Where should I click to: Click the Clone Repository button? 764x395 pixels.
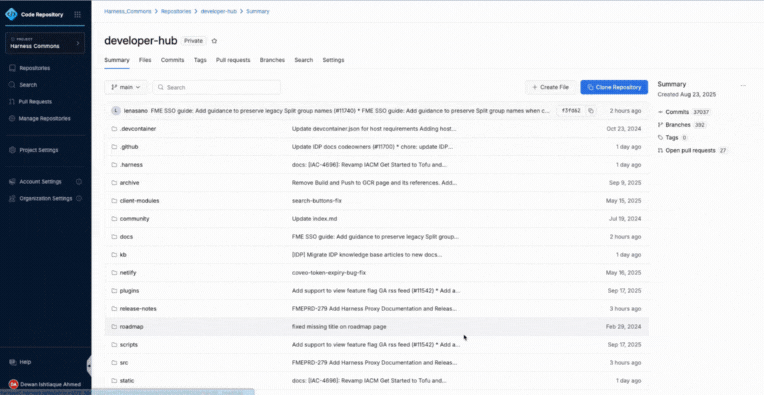[x=614, y=87]
